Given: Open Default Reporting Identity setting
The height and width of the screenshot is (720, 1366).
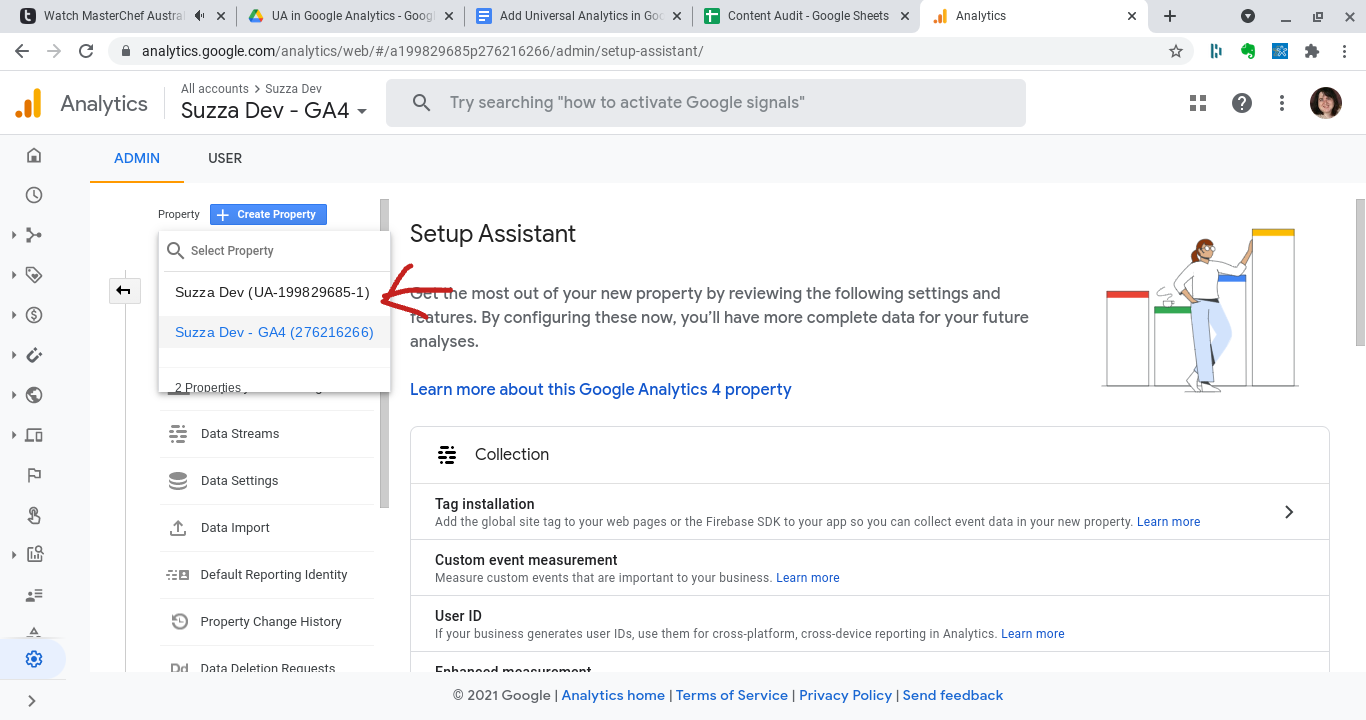Looking at the screenshot, I should coord(266,575).
